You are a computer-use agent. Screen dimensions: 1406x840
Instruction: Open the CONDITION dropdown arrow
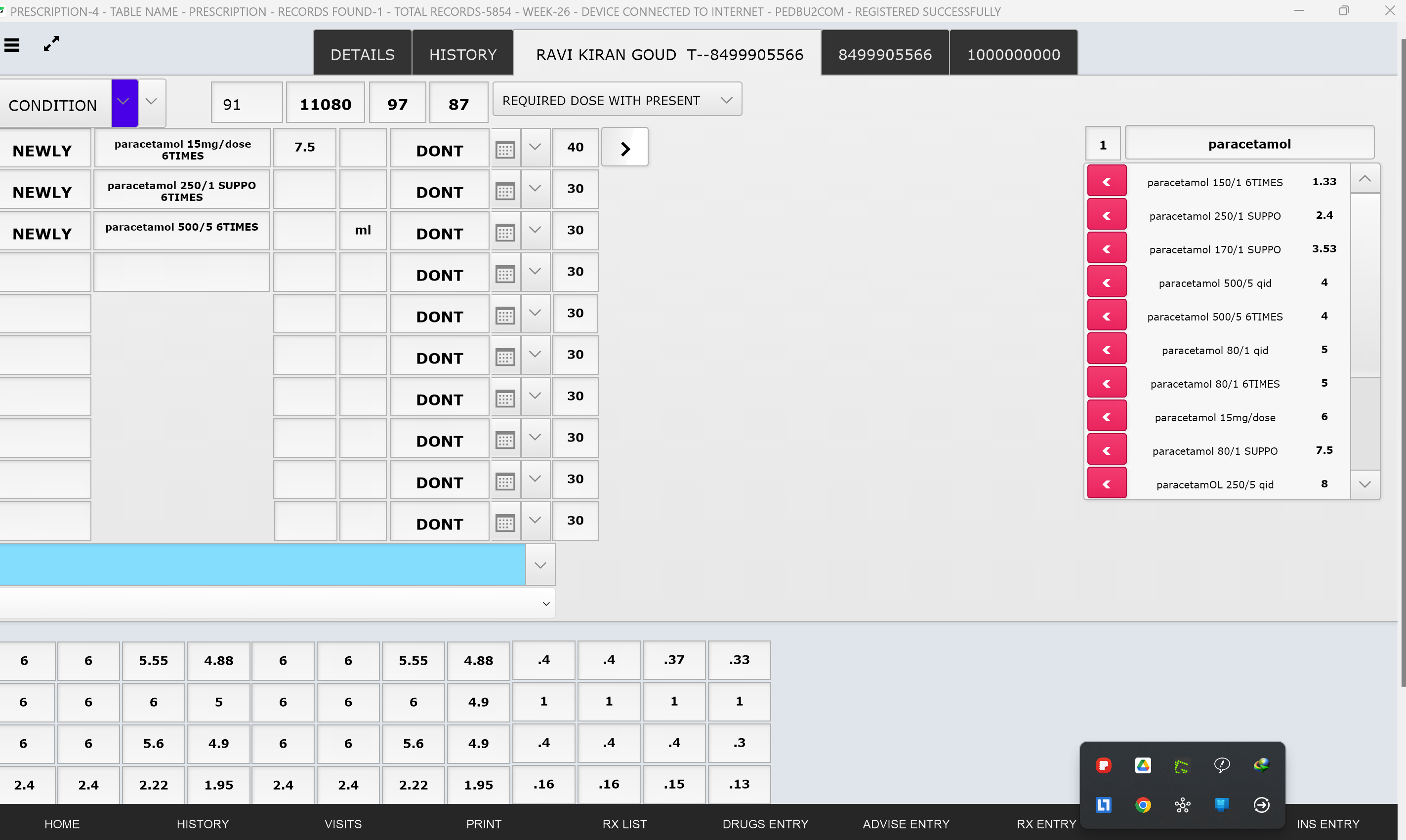click(151, 102)
